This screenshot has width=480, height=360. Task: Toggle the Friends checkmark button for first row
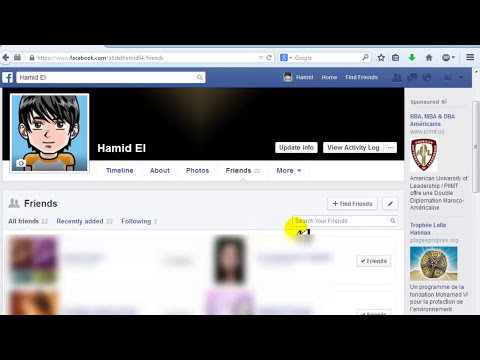click(374, 261)
